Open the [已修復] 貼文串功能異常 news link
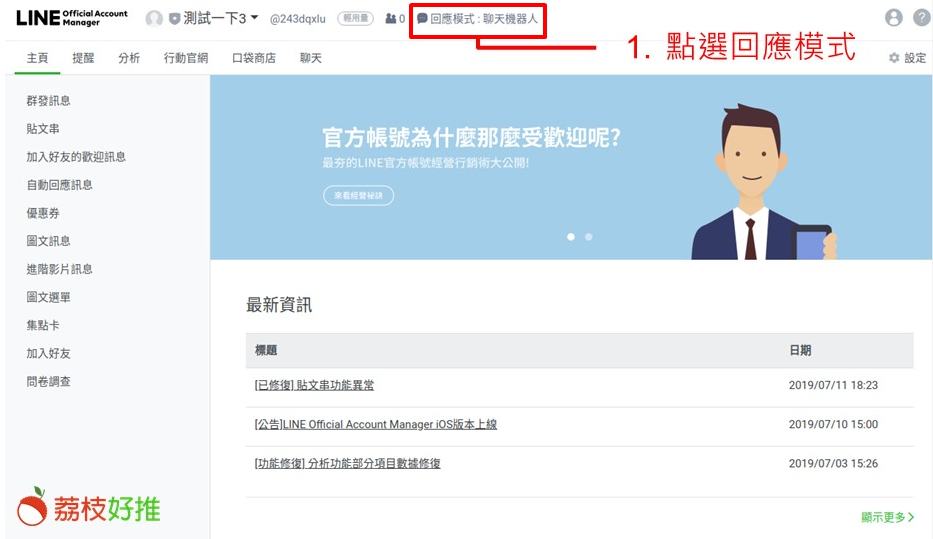 pyautogui.click(x=314, y=385)
